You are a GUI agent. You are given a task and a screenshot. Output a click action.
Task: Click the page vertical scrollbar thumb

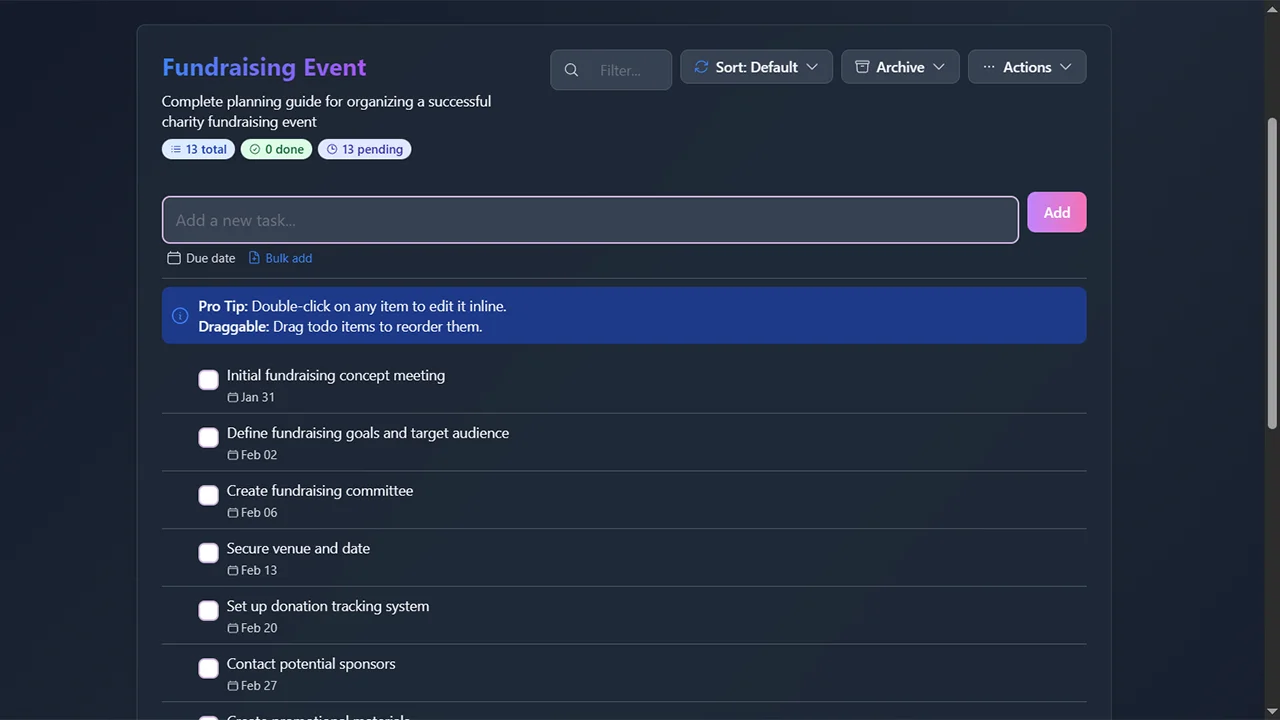tap(1272, 270)
